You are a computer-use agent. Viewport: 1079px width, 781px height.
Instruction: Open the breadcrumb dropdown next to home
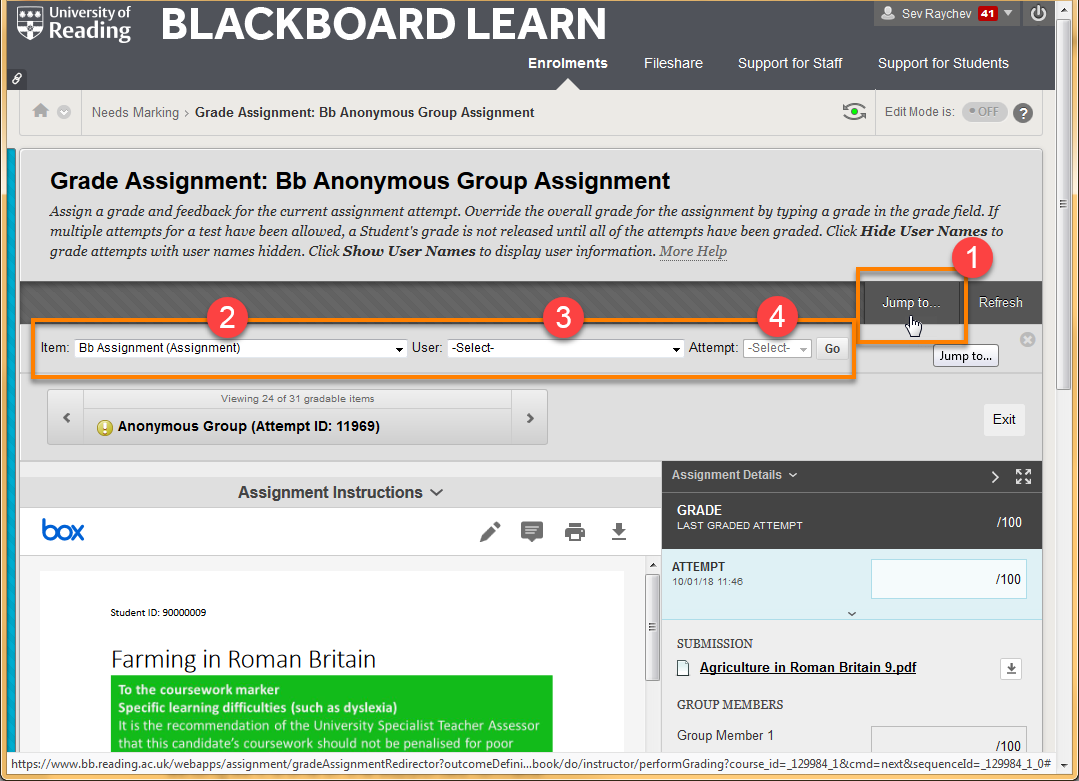[64, 112]
